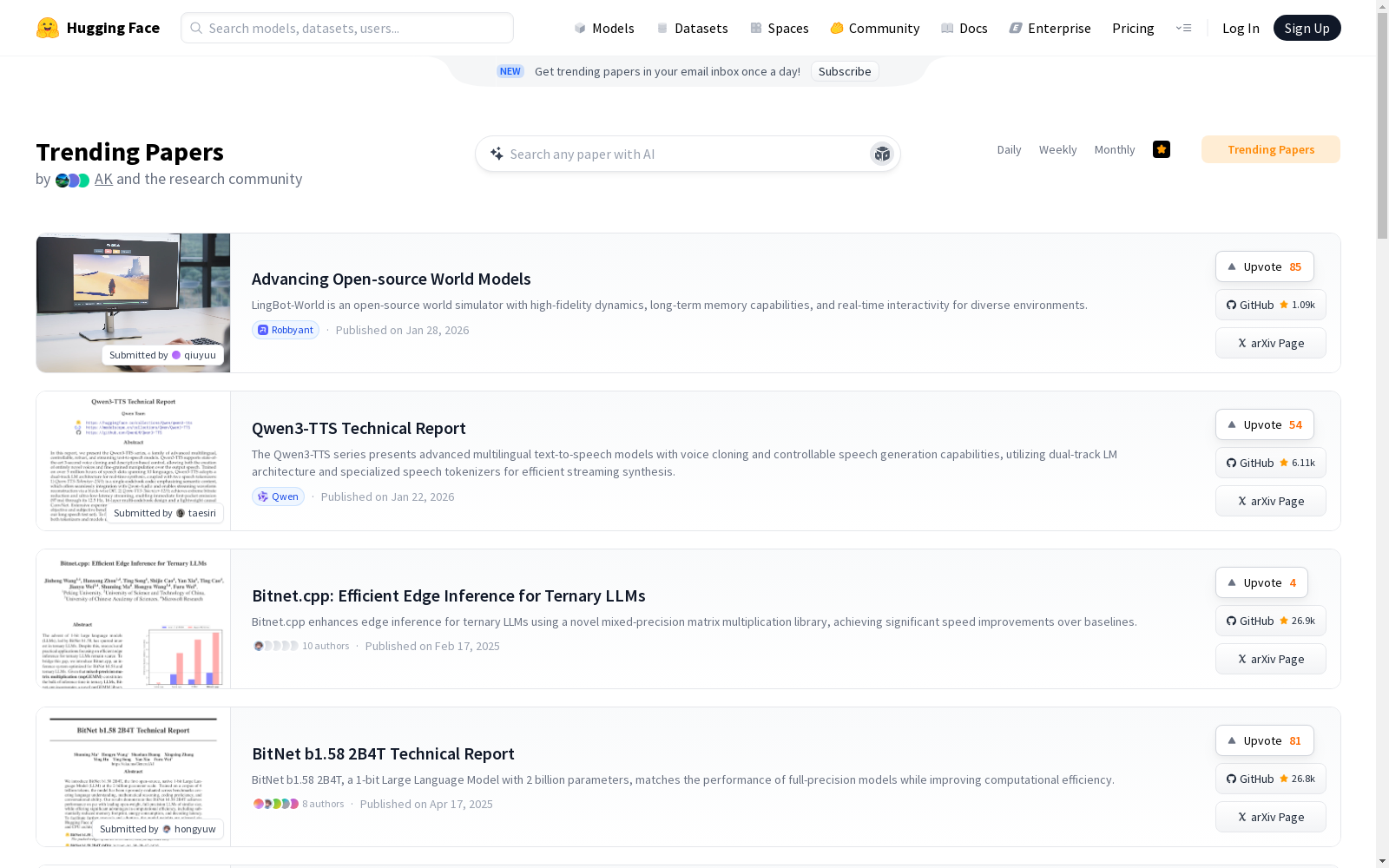
Task: Click the Hugging Face logo
Action: [x=97, y=28]
